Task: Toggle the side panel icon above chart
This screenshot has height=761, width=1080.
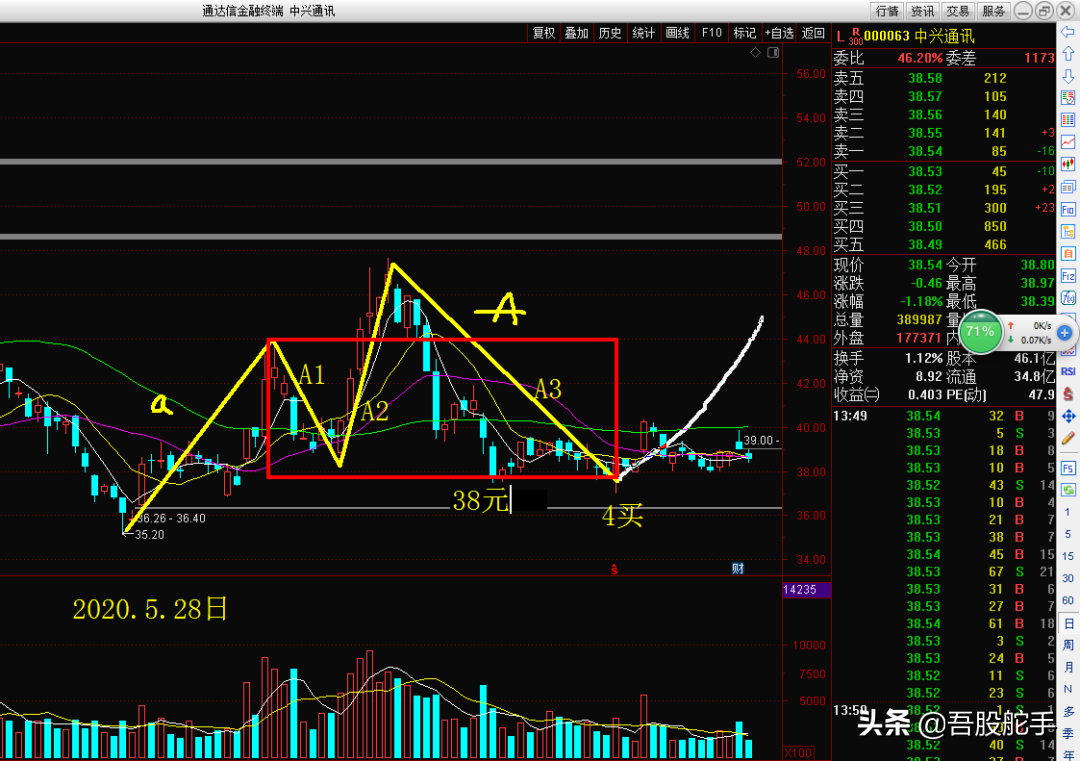Action: (773, 53)
